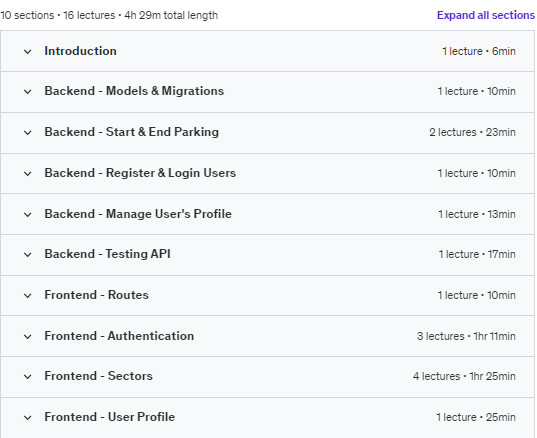The width and height of the screenshot is (537, 438).
Task: Expand Frontend - Authentication chevron
Action: coord(28,337)
